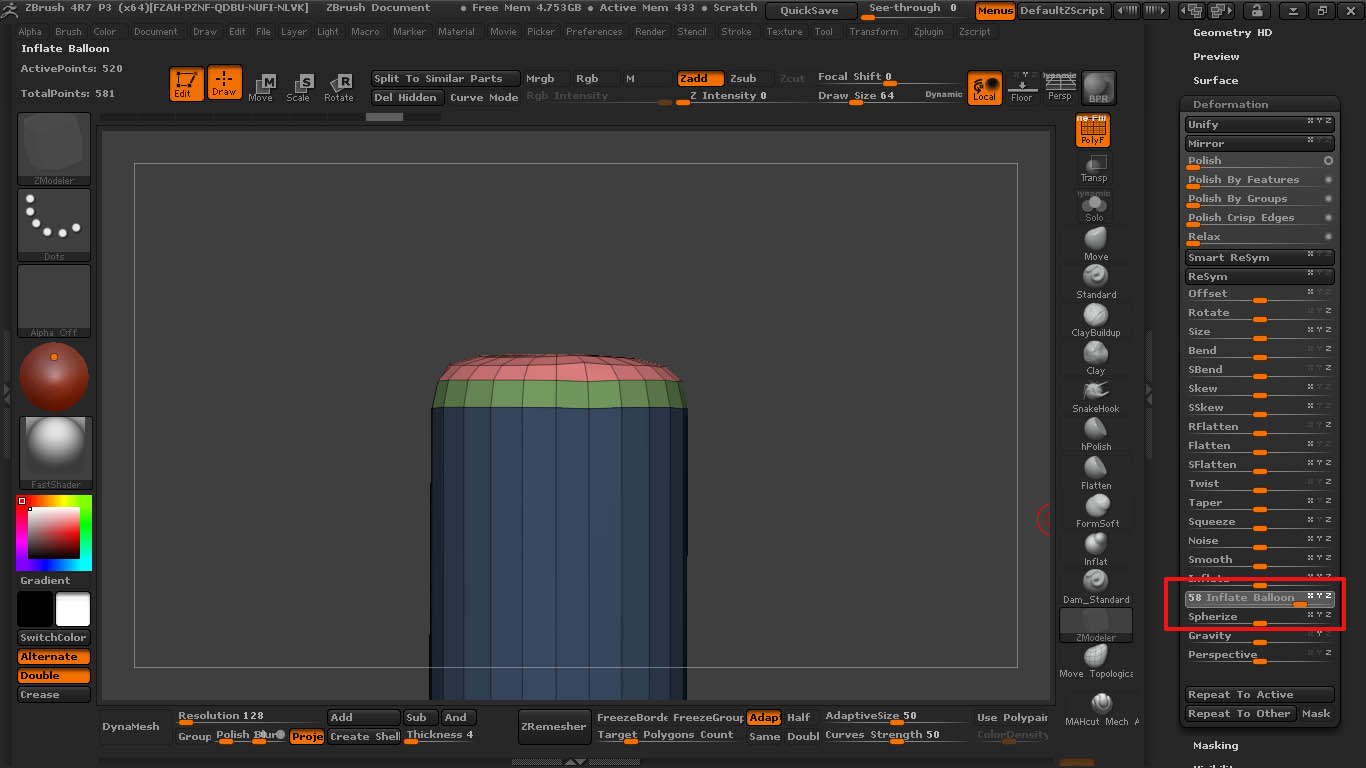The image size is (1366, 768).
Task: Click the QuickSave button
Action: 810,11
